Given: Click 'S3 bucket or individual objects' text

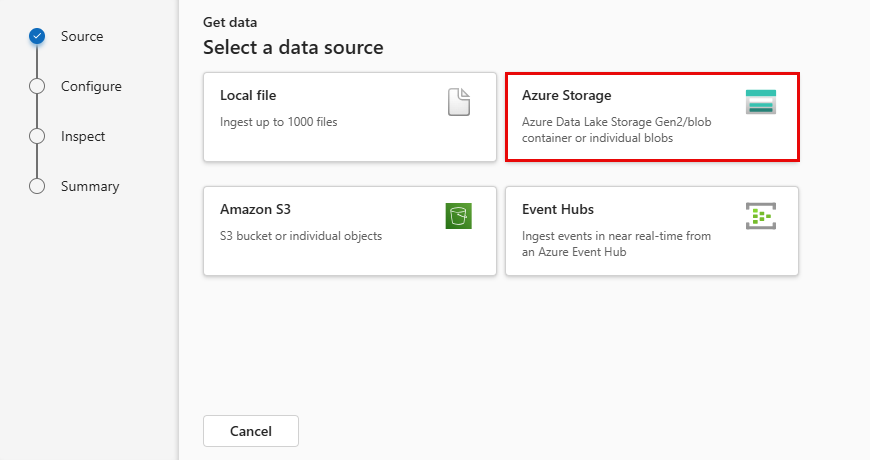Looking at the screenshot, I should click(x=301, y=236).
